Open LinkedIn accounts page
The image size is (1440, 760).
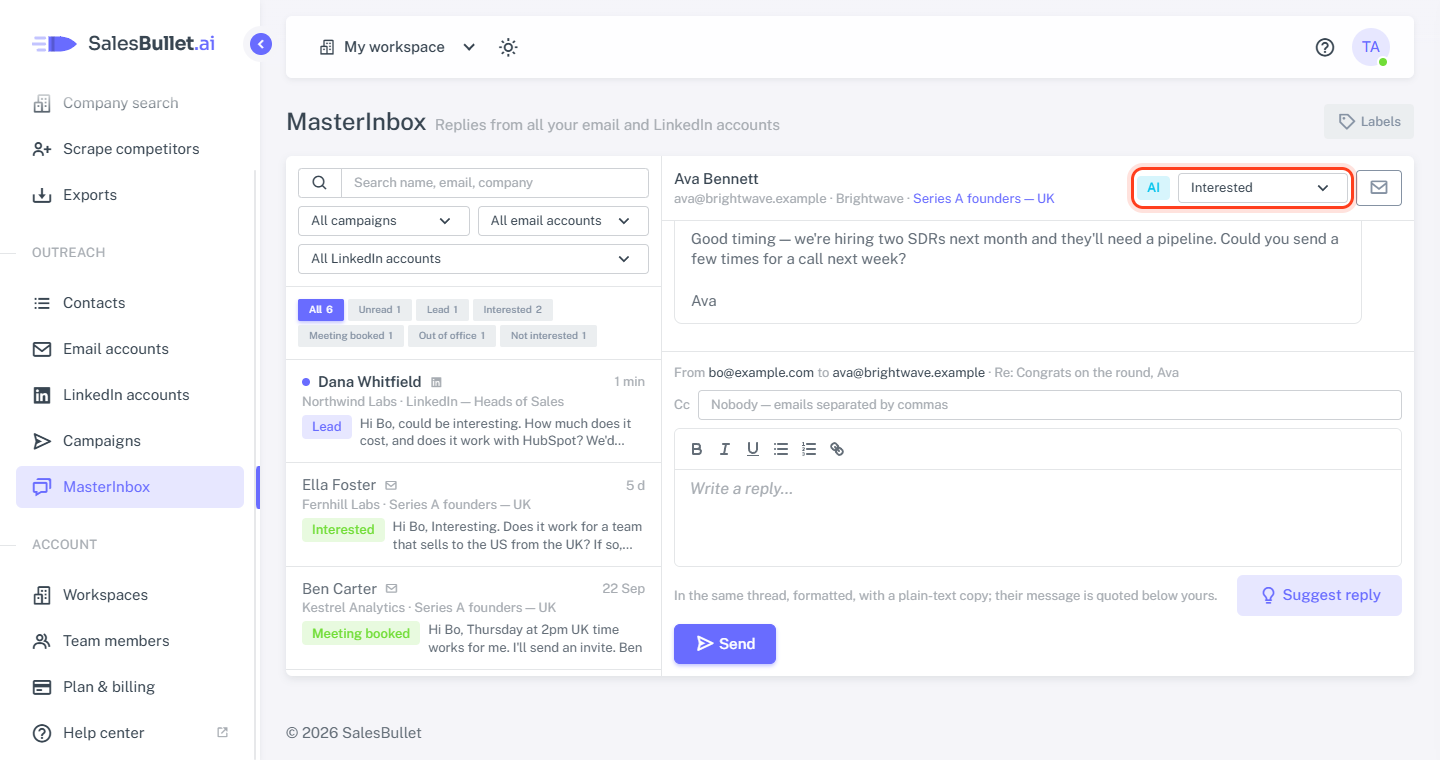pyautogui.click(x=130, y=395)
